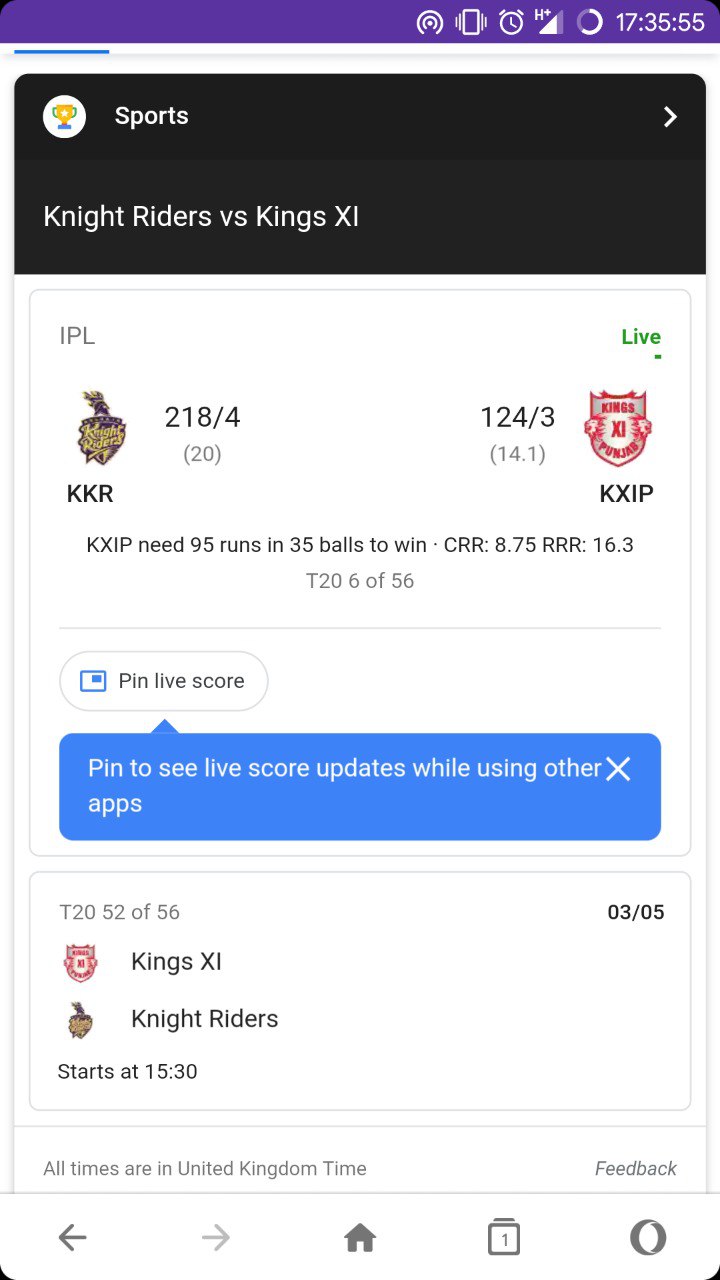
Task: Open the Sports header label
Action: pos(152,116)
